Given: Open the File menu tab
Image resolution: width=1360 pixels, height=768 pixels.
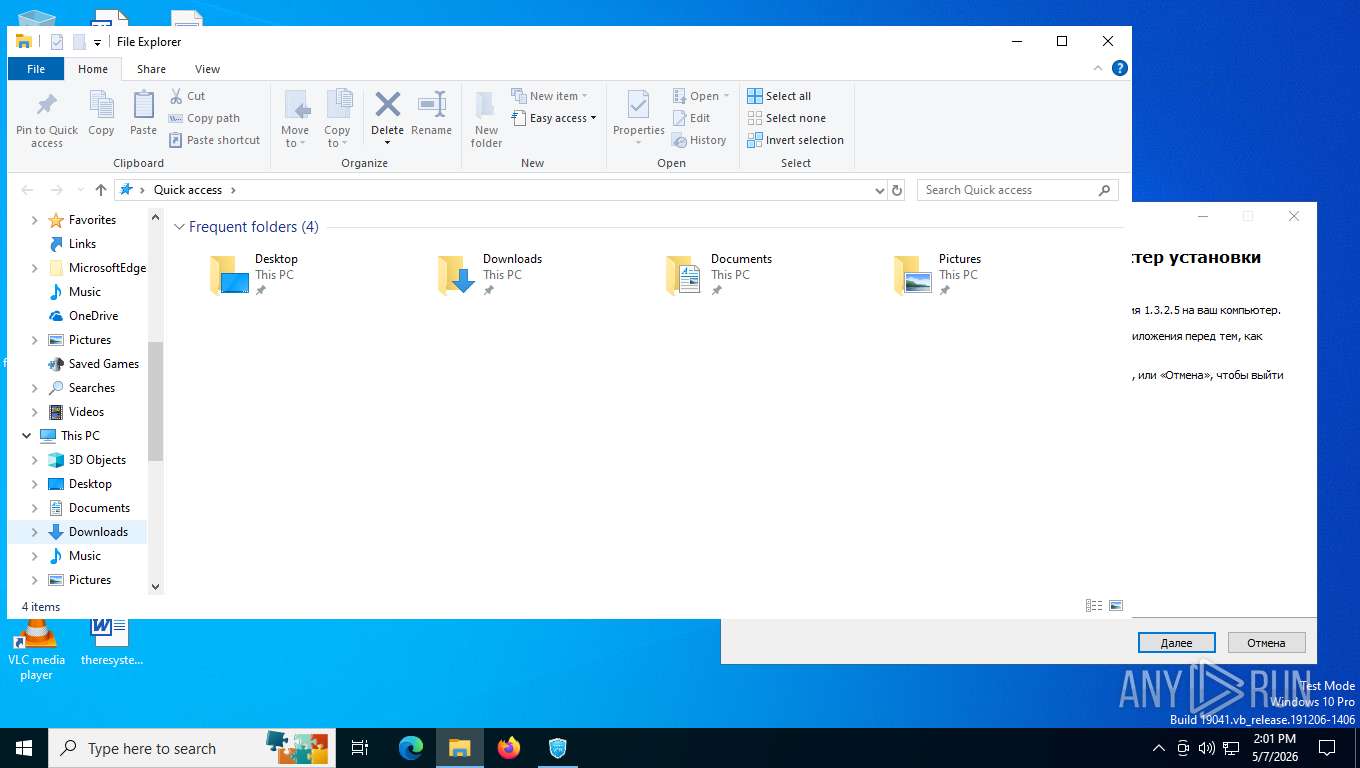Looking at the screenshot, I should click(36, 69).
